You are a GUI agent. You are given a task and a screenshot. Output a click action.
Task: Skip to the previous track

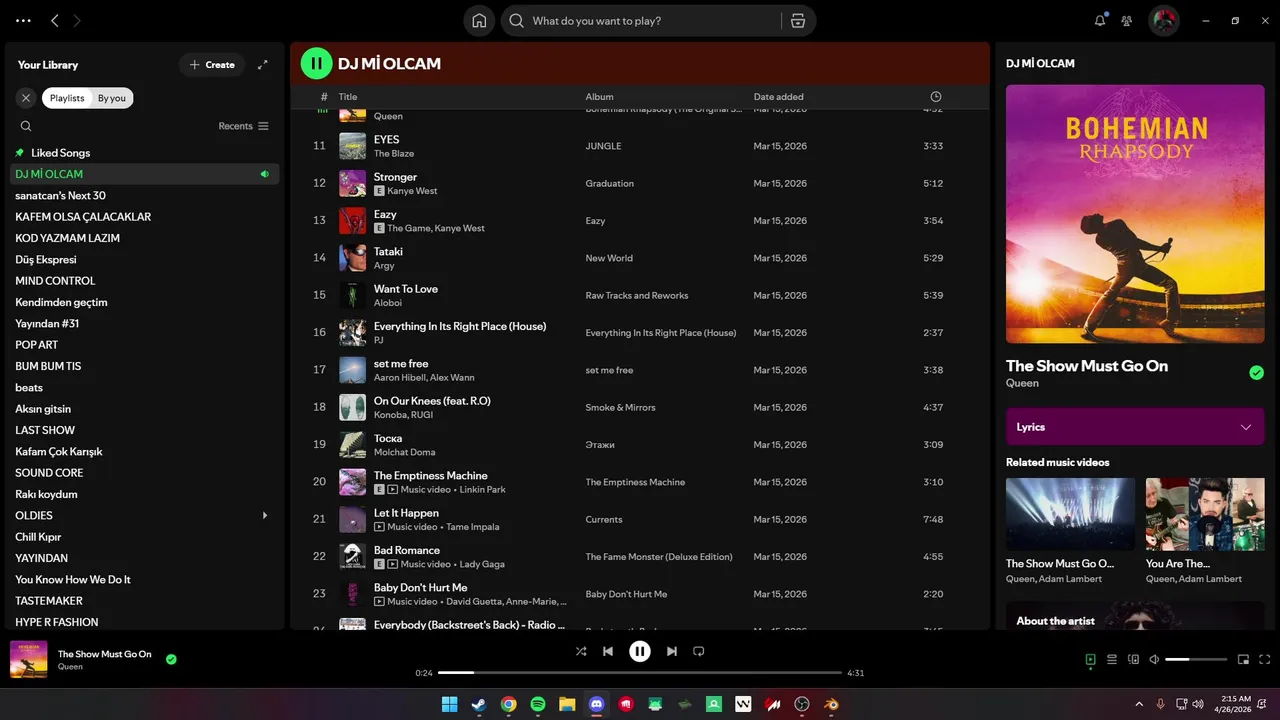[608, 651]
